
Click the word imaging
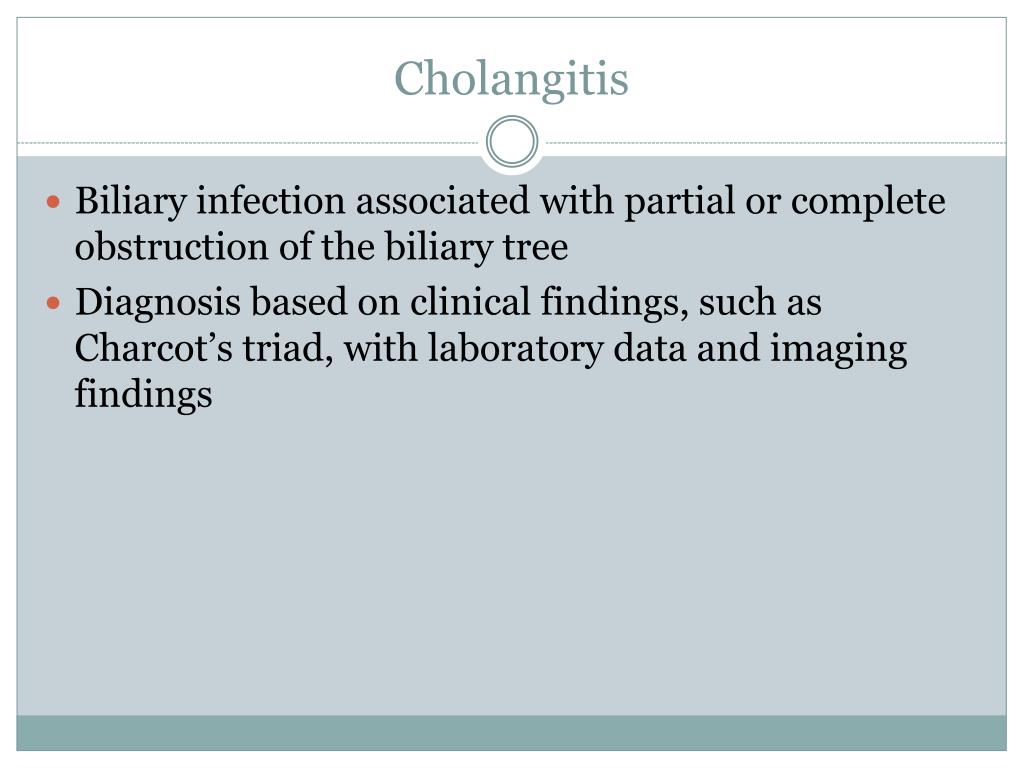tap(839, 349)
